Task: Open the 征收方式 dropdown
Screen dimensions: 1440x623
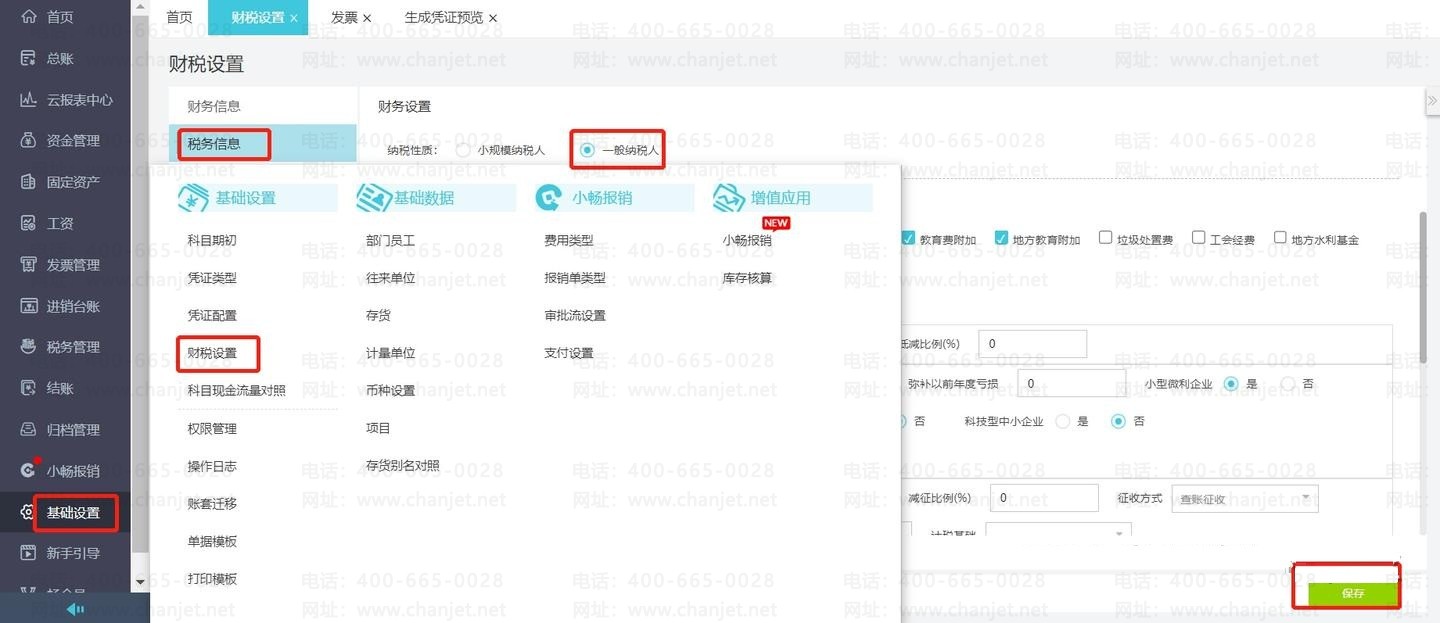Action: [x=1245, y=498]
